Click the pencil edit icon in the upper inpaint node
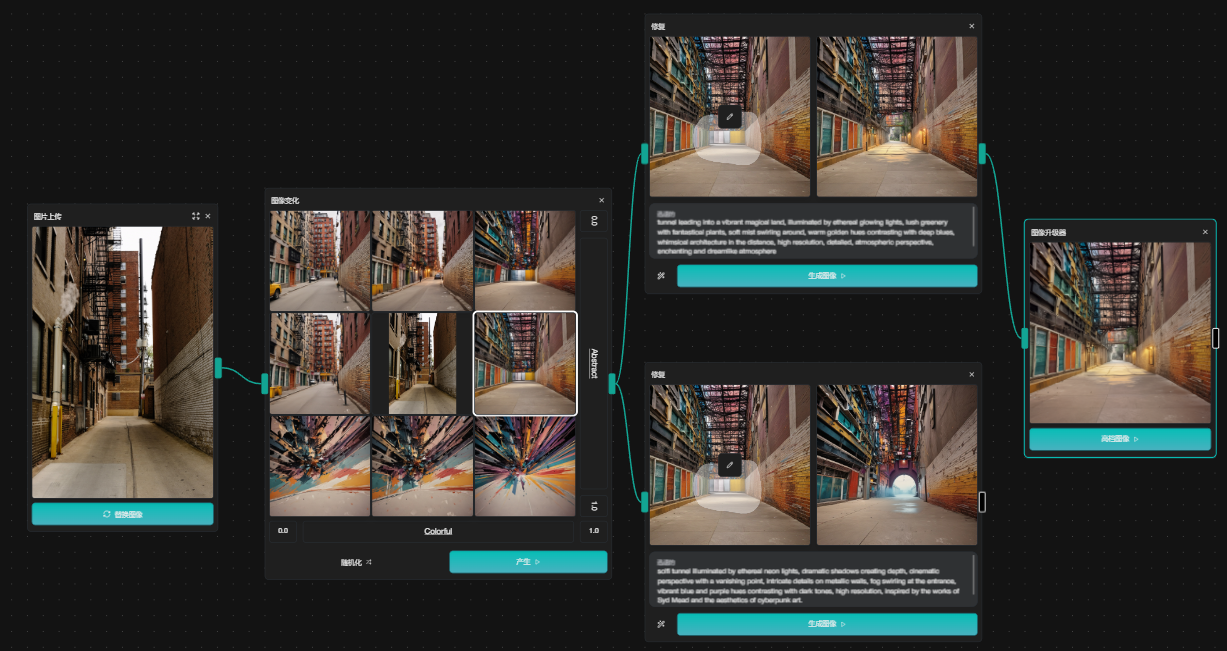Screen dimensions: 1227x651 730,117
